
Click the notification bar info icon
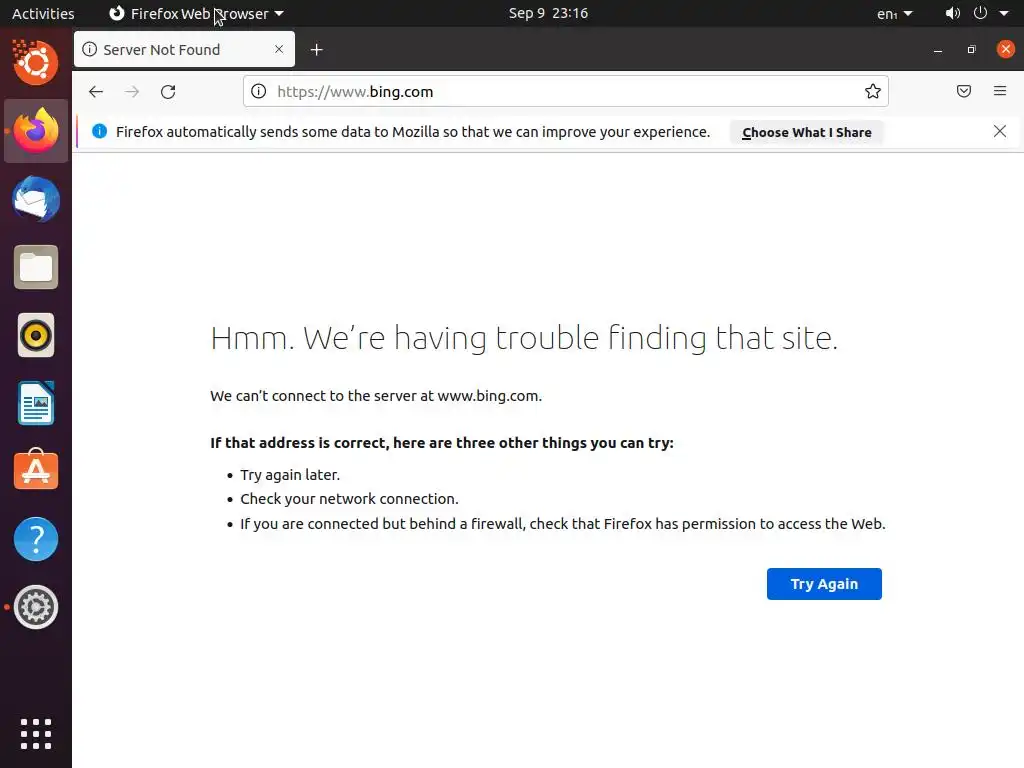click(99, 131)
